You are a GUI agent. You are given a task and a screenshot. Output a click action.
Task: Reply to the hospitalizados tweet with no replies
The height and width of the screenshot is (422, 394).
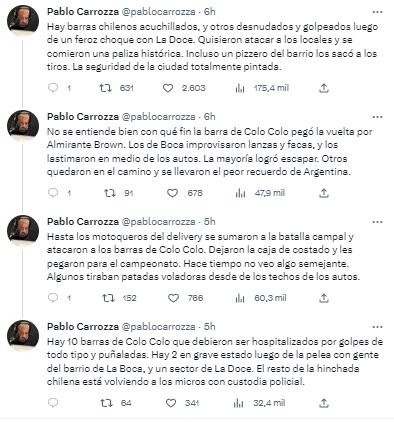[x=53, y=403]
